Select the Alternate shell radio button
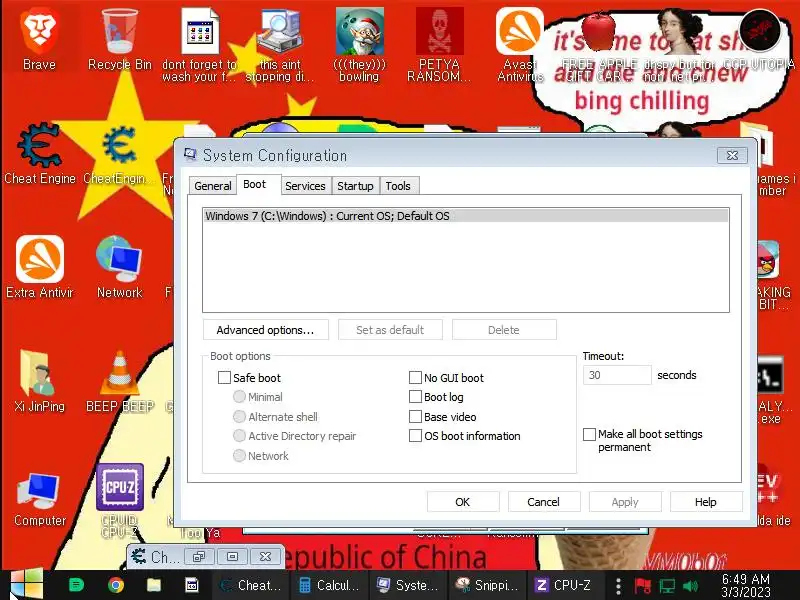The height and width of the screenshot is (600, 800). click(x=239, y=416)
